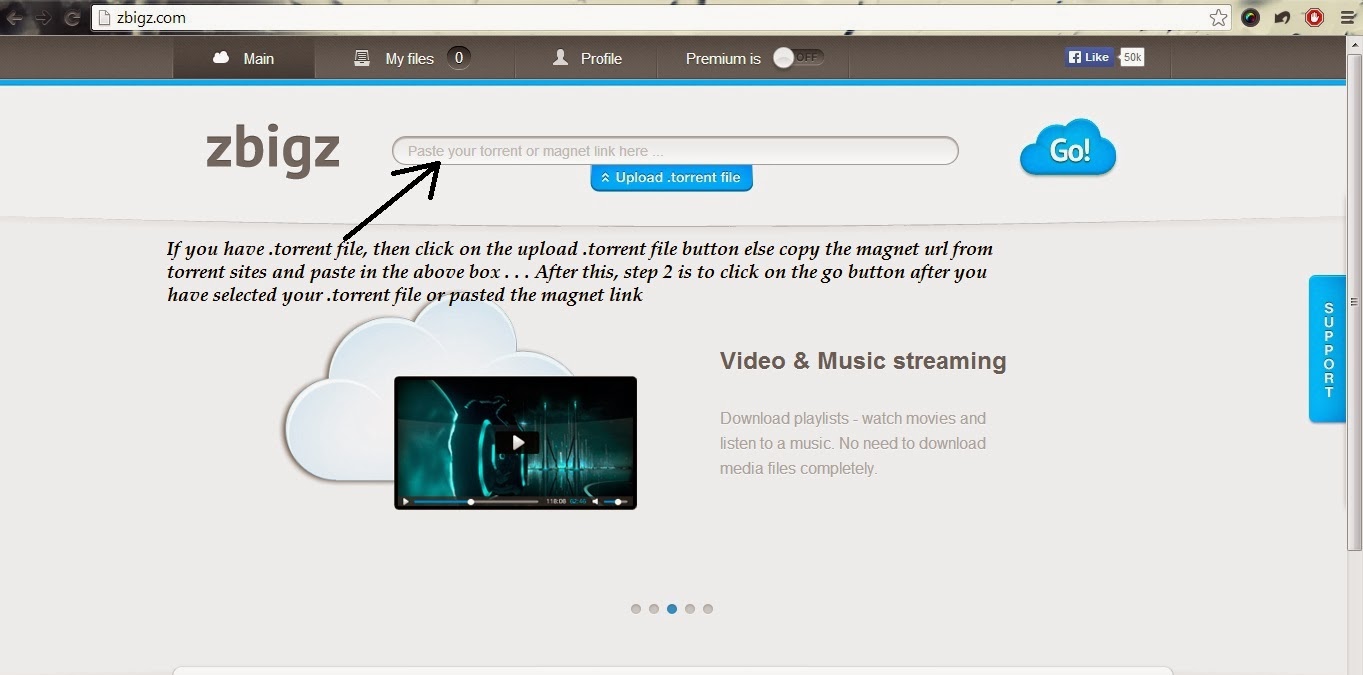1363x675 pixels.
Task: Click the red Adblock extension icon
Action: (1315, 18)
